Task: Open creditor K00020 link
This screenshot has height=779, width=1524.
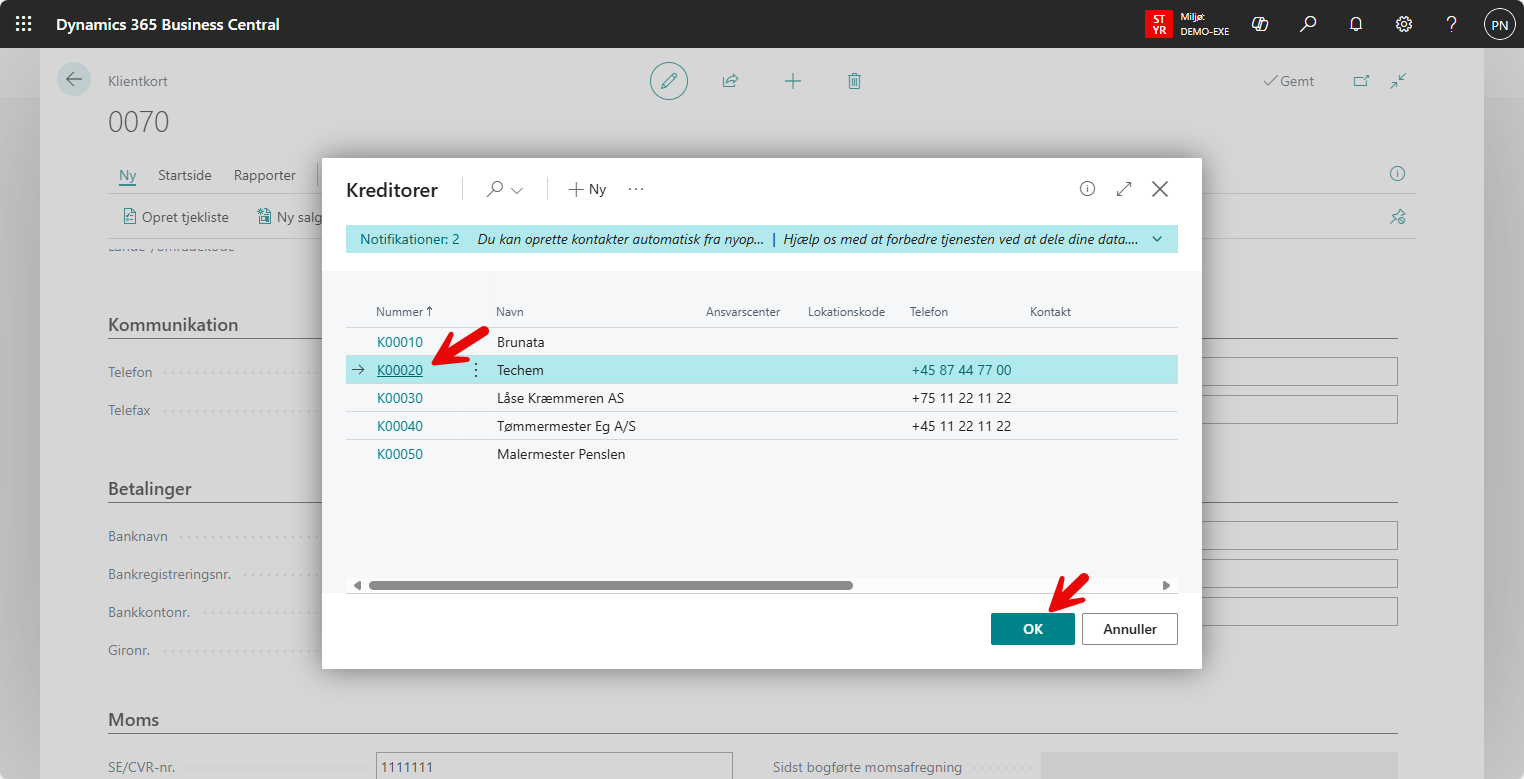Action: [400, 370]
